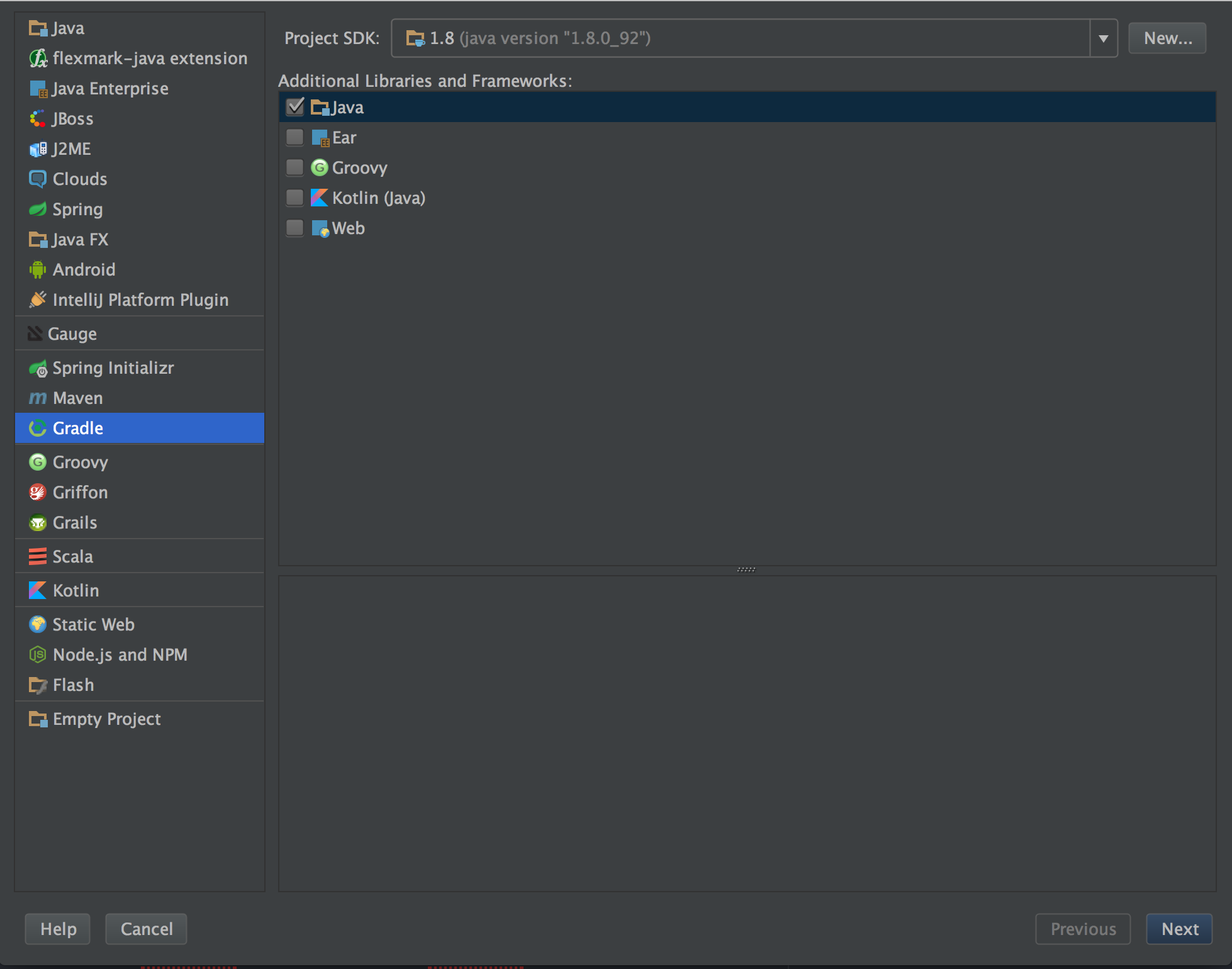1232x969 pixels.
Task: Uncheck the Java framework checkbox
Action: (295, 108)
